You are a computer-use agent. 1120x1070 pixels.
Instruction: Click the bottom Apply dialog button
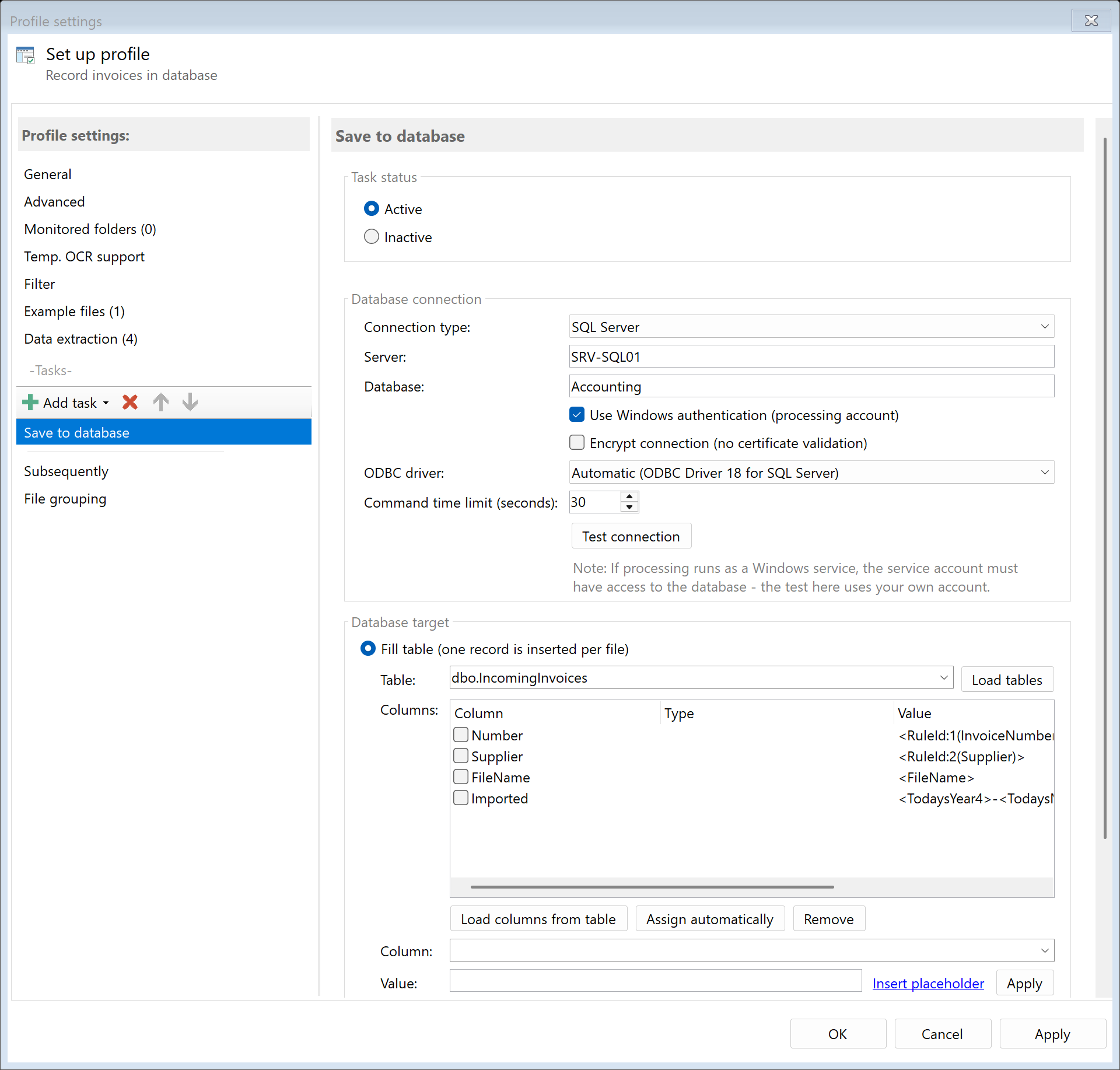click(1052, 1034)
